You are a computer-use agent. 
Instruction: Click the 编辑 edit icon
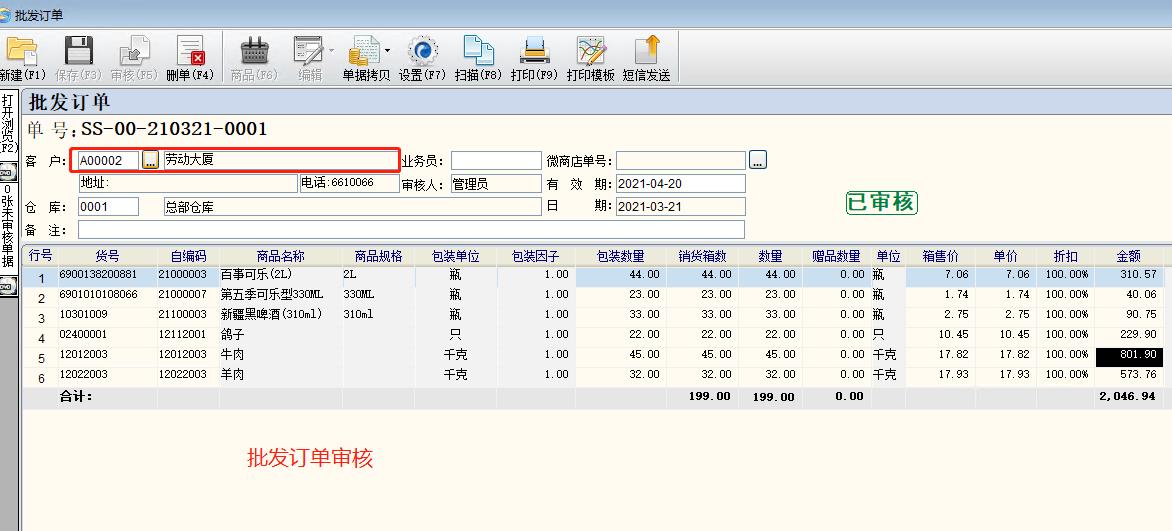(x=308, y=51)
